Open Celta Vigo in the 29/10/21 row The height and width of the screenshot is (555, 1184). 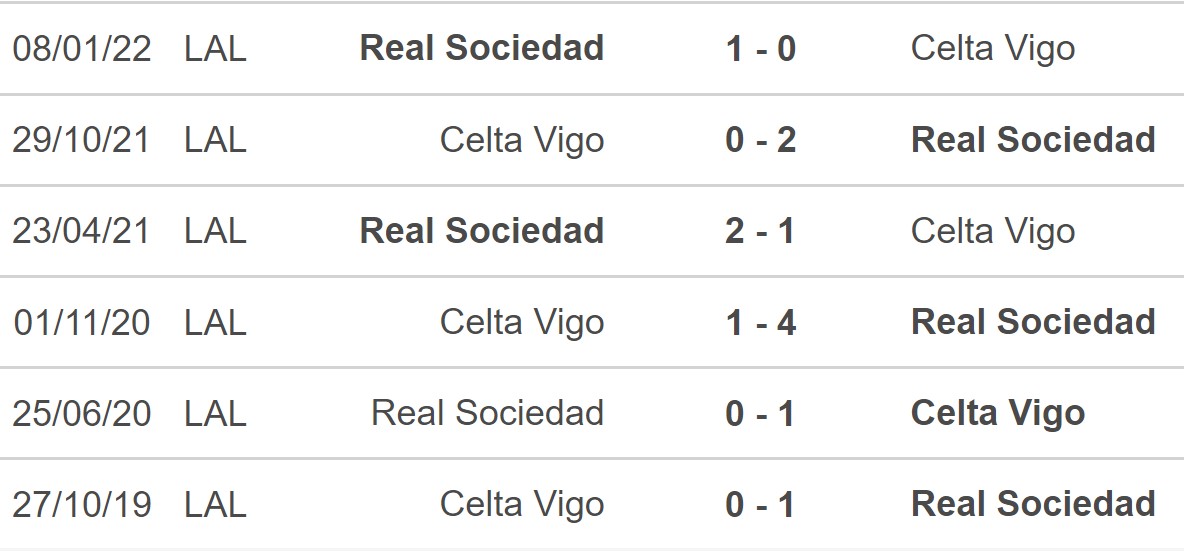click(x=522, y=140)
